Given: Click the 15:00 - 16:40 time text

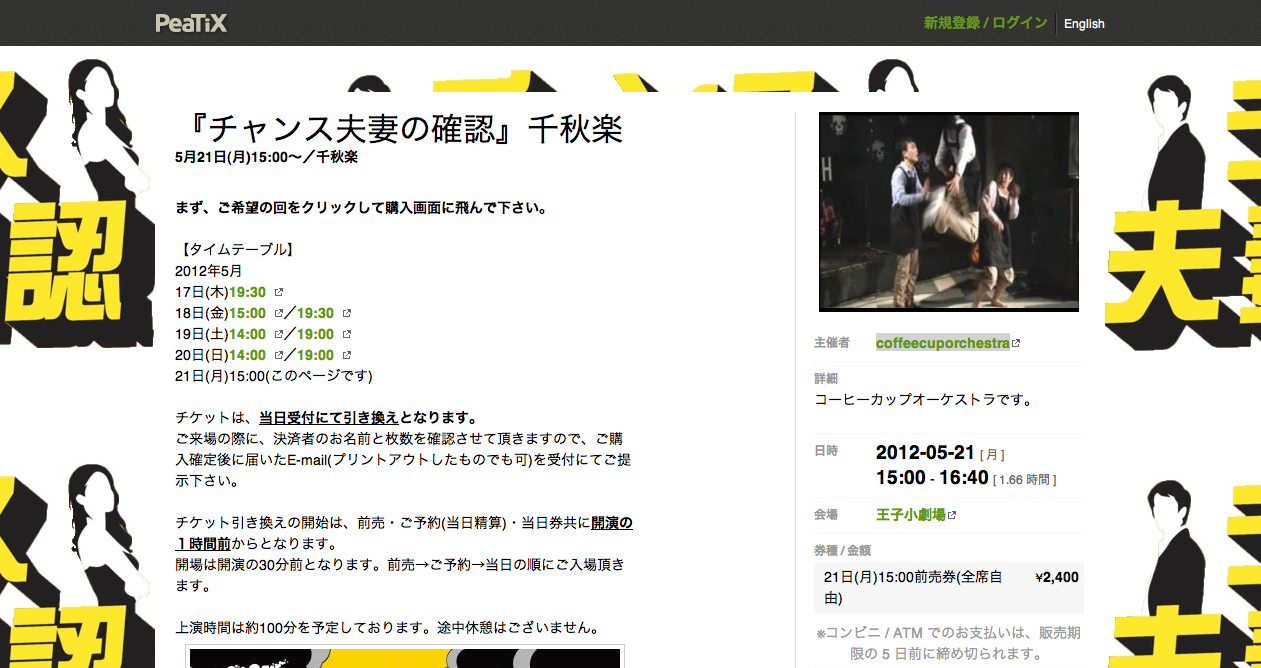Looking at the screenshot, I should tap(932, 477).
